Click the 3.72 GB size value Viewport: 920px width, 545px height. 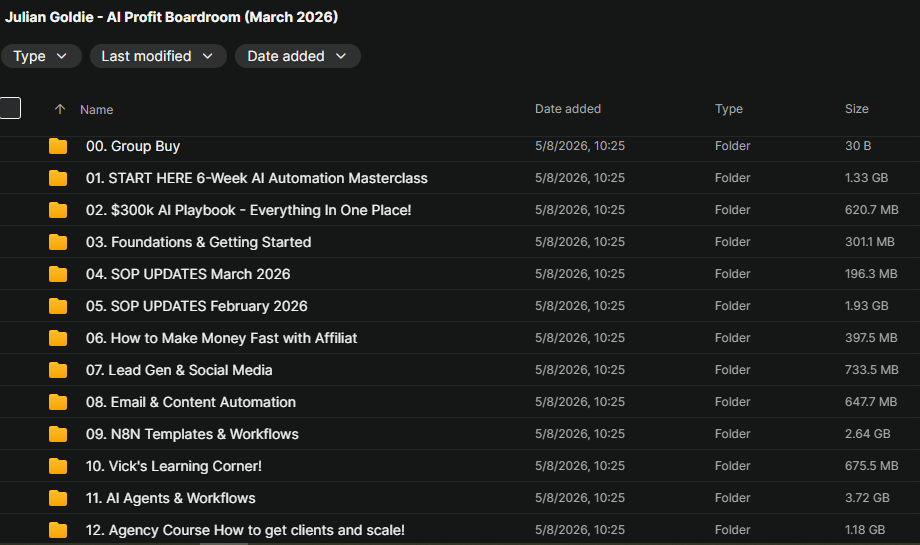tap(867, 497)
